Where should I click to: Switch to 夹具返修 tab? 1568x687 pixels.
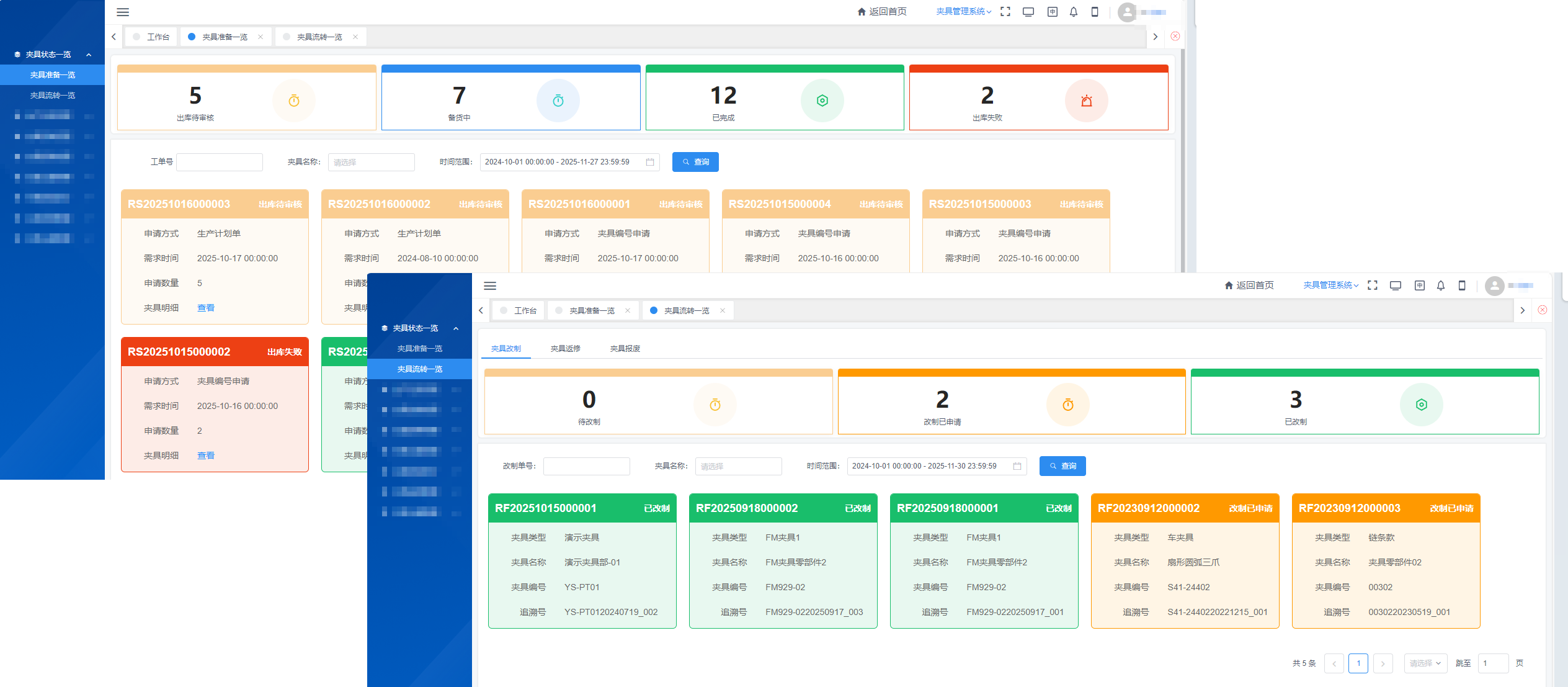coord(565,349)
